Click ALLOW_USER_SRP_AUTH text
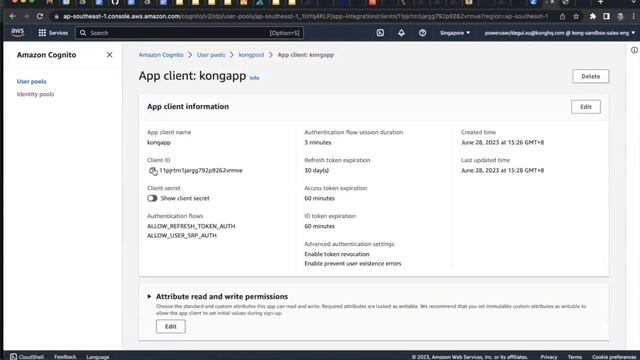 pyautogui.click(x=182, y=236)
